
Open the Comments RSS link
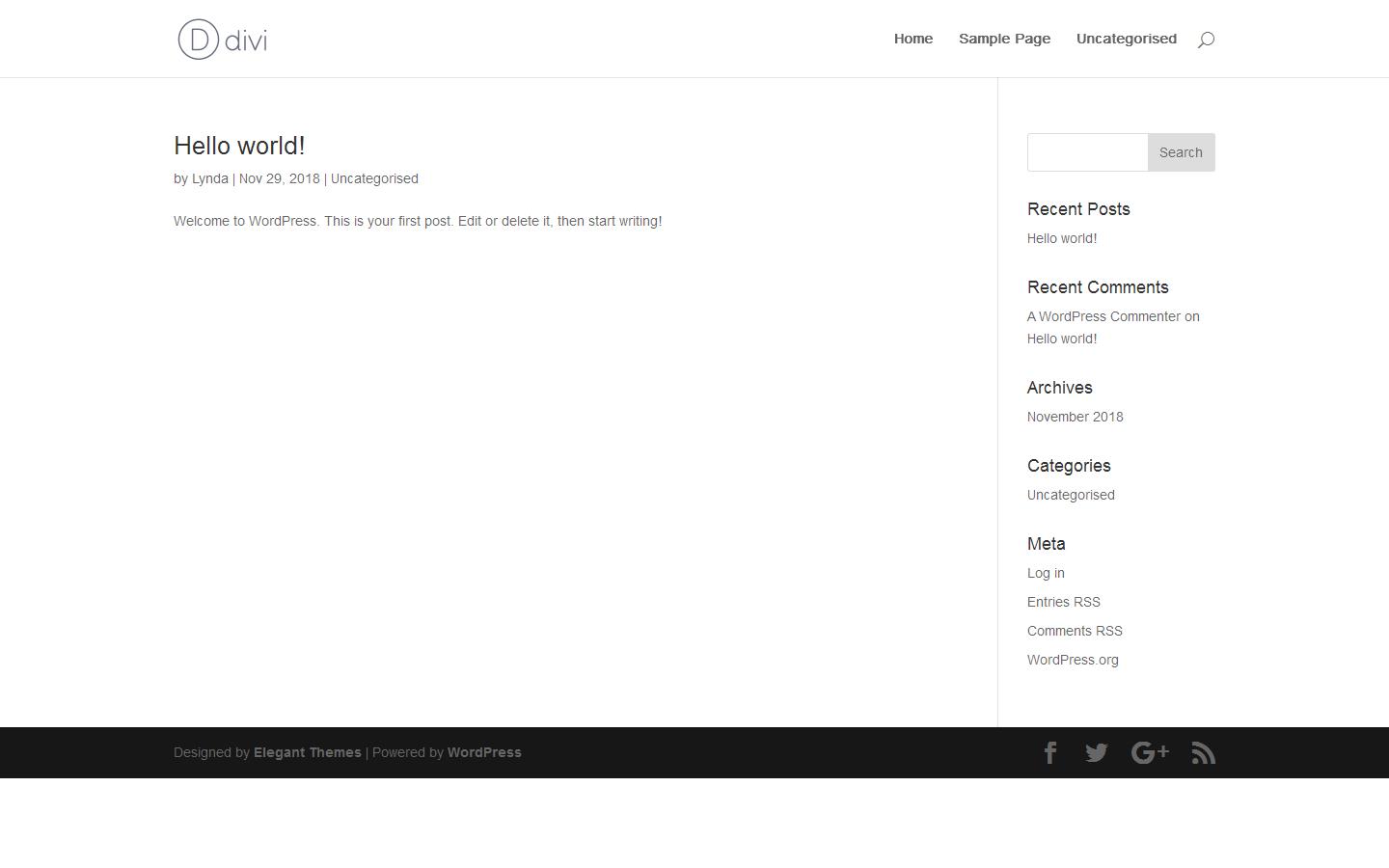[x=1075, y=630]
